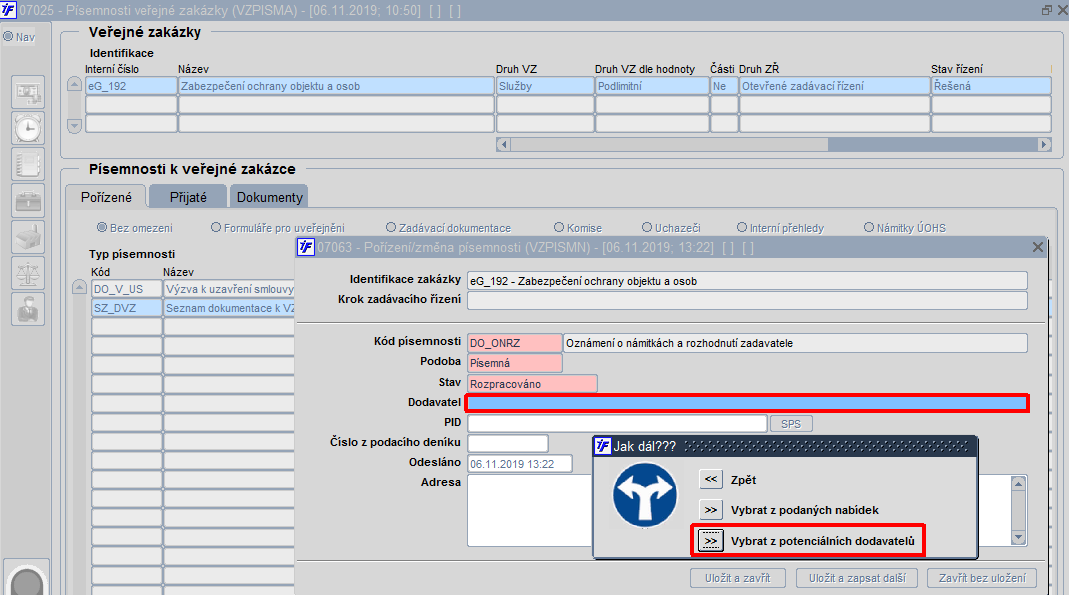Open the money sidebar icon
Screen dimensions: 1069x595
pos(28,92)
